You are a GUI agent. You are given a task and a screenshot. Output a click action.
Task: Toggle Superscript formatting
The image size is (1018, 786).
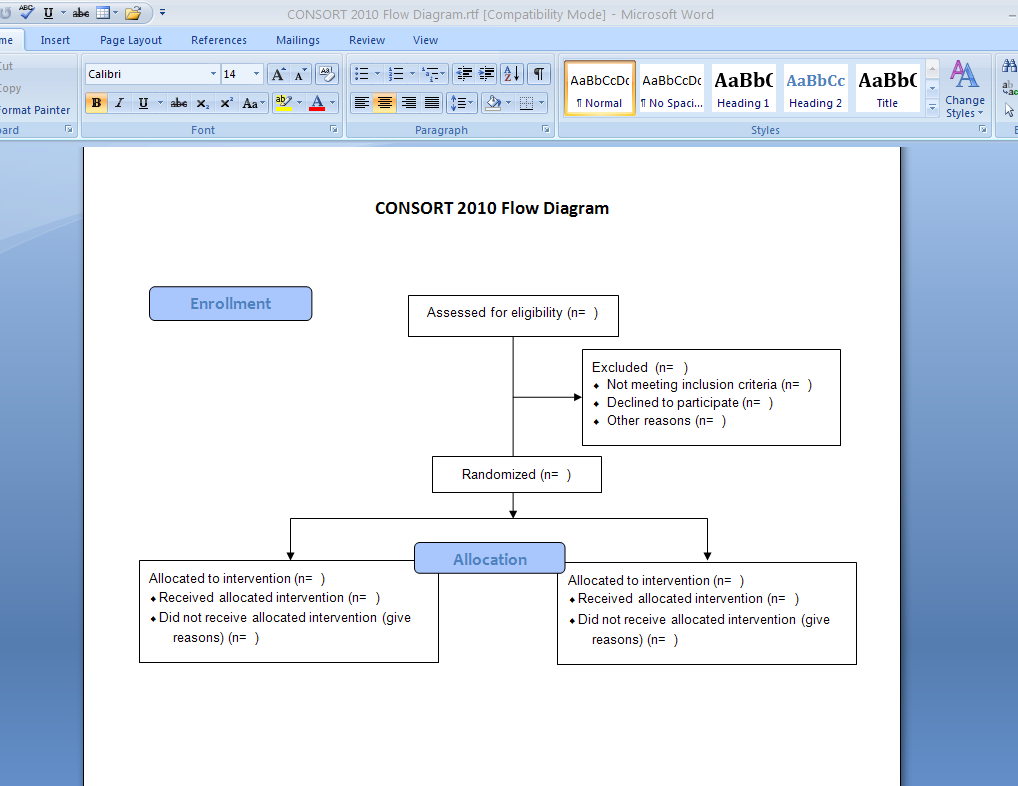(227, 103)
